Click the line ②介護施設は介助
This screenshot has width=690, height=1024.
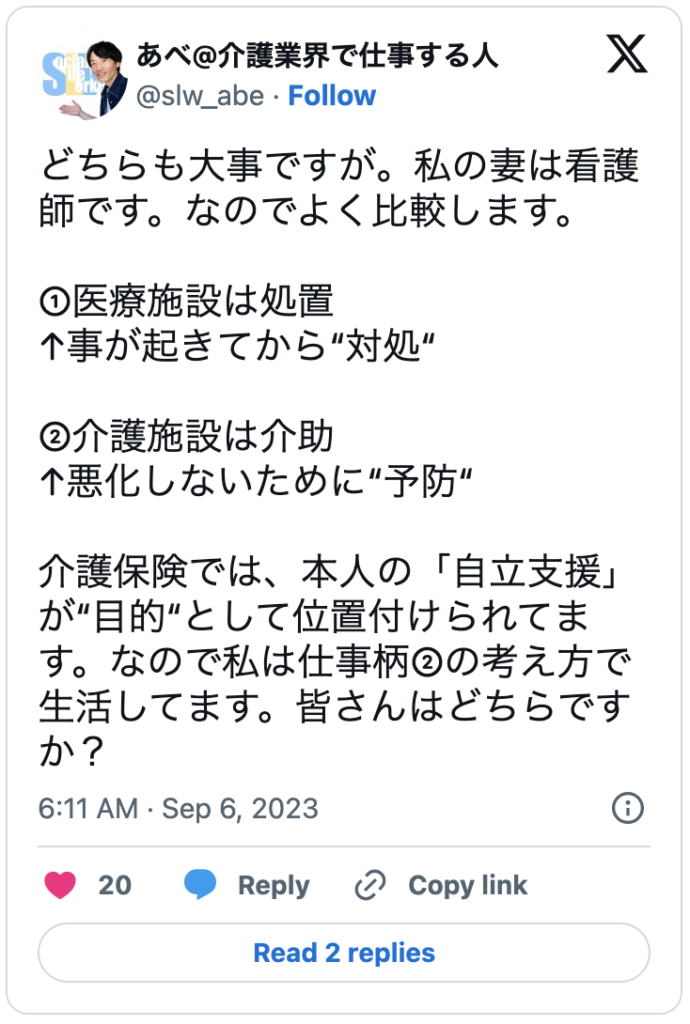186,437
